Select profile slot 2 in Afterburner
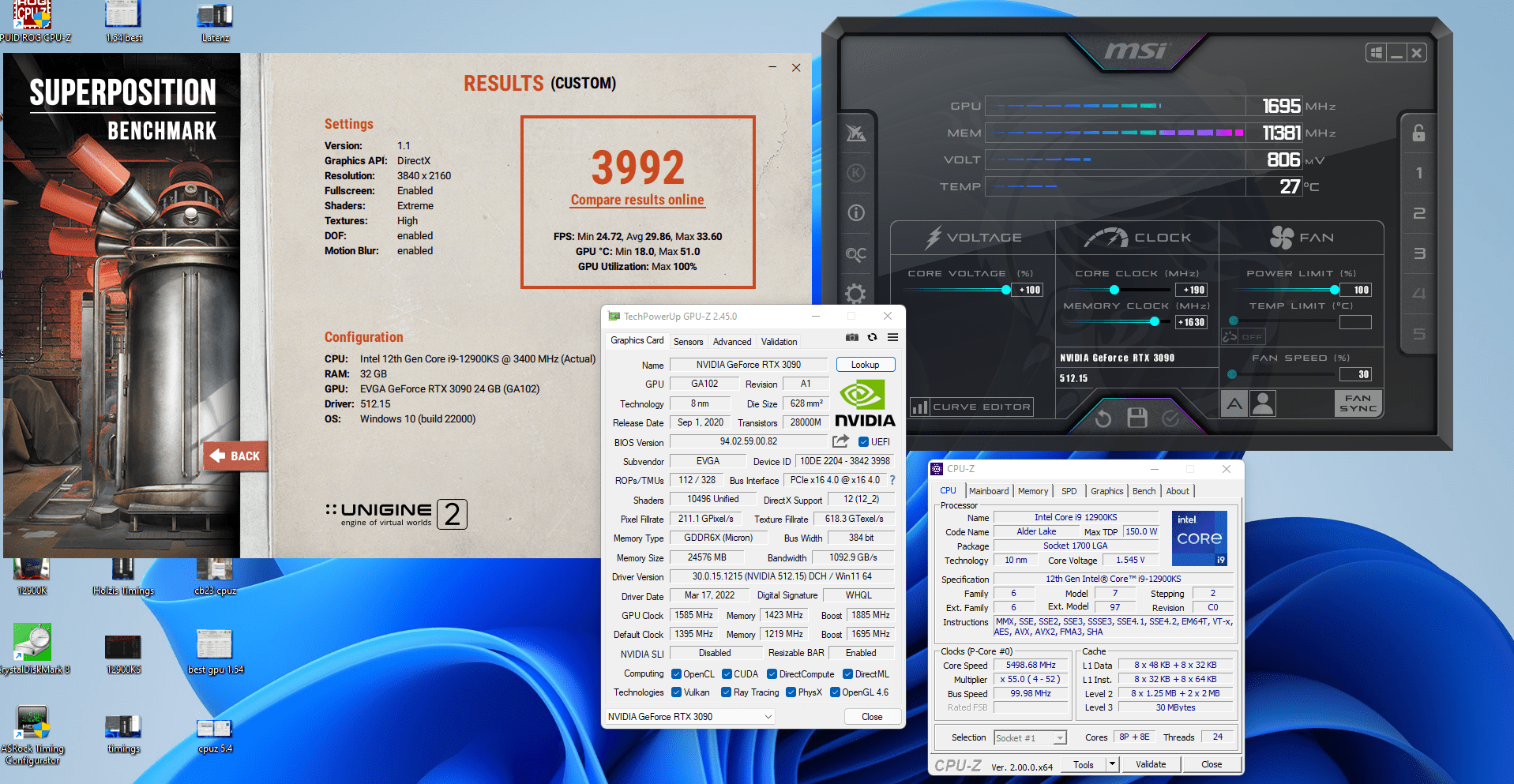The image size is (1514, 784). (1419, 213)
